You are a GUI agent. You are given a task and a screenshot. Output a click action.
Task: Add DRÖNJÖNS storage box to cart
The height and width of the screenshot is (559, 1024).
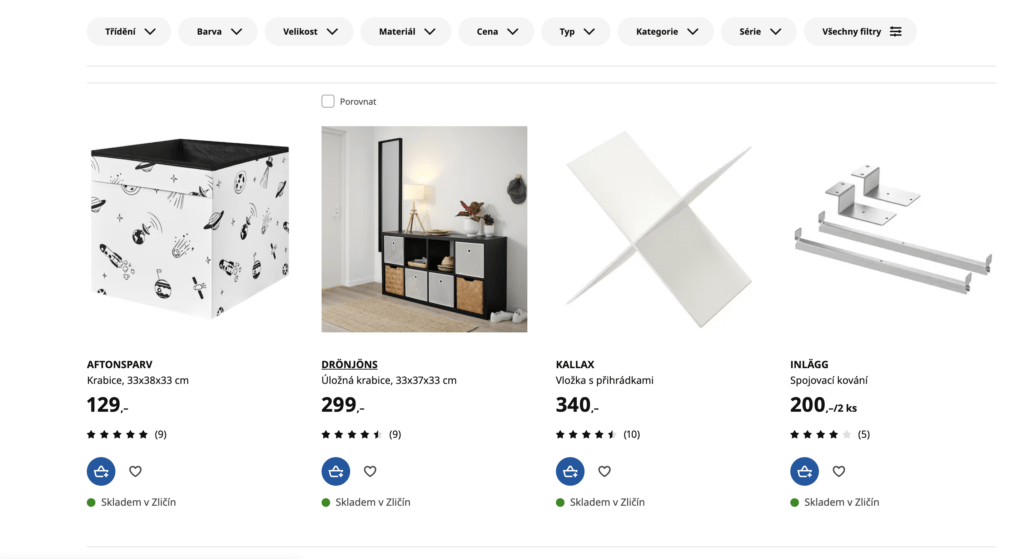(336, 471)
